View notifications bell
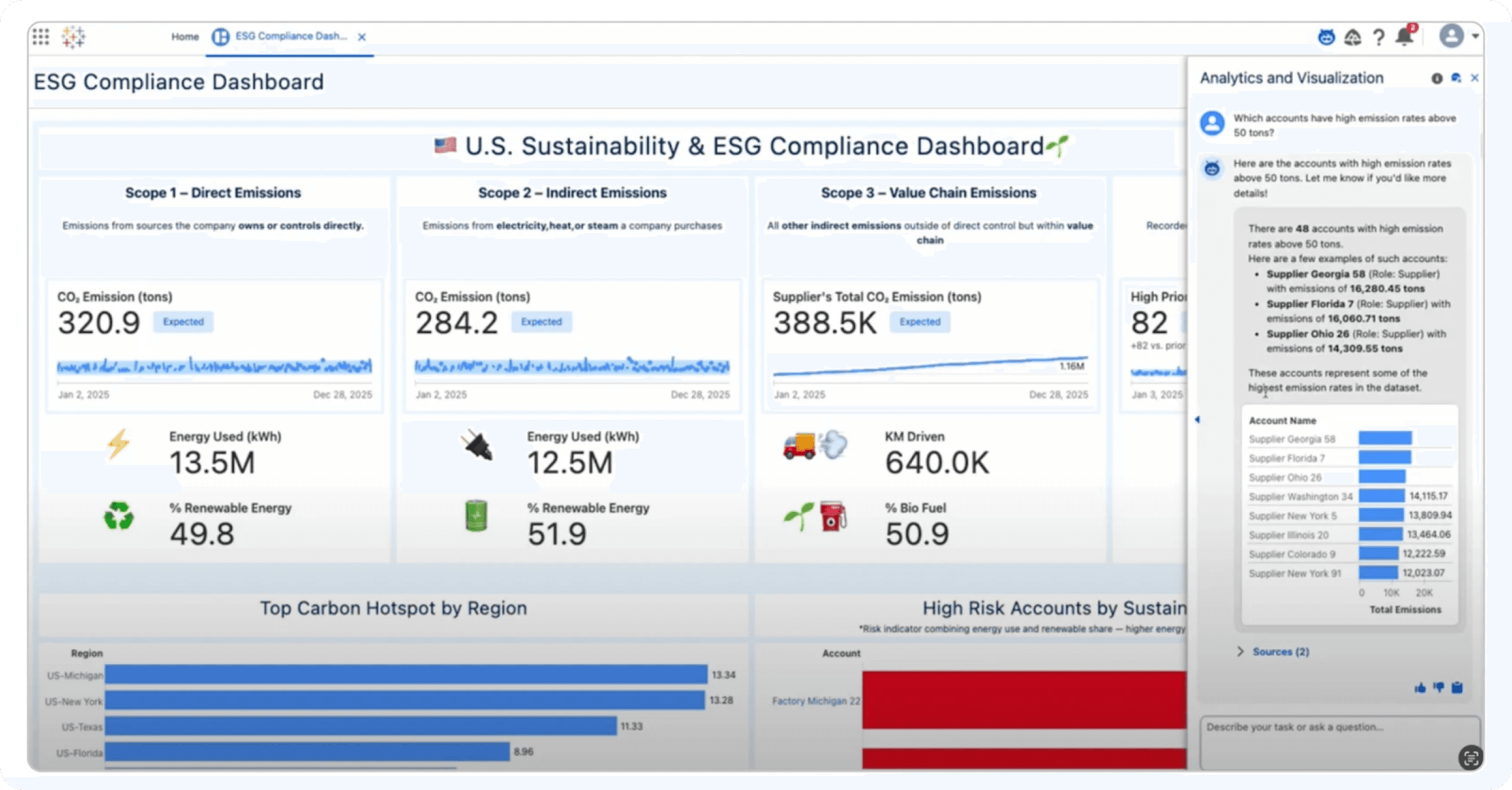 click(x=1404, y=36)
